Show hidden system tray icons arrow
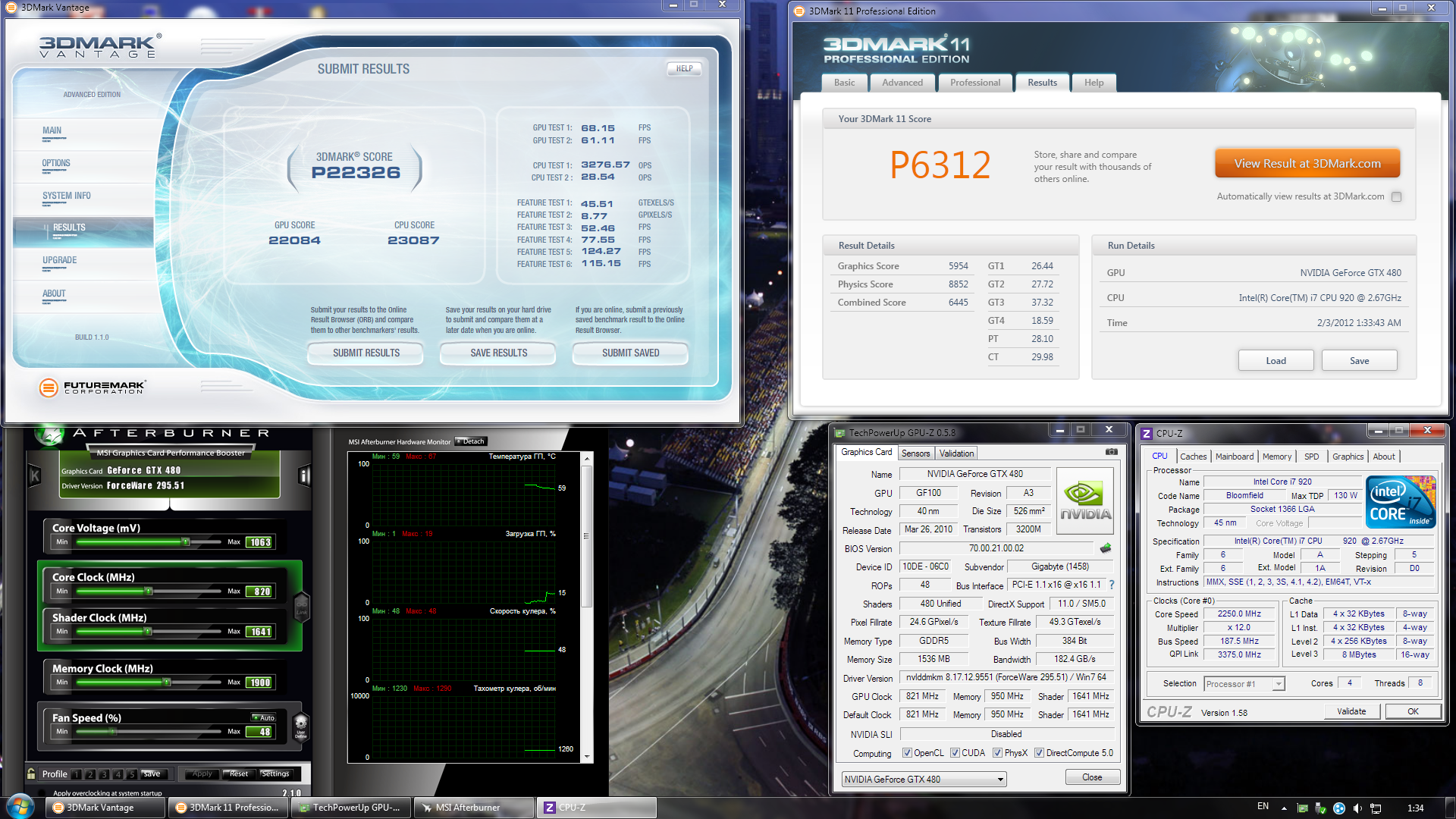 [1284, 808]
